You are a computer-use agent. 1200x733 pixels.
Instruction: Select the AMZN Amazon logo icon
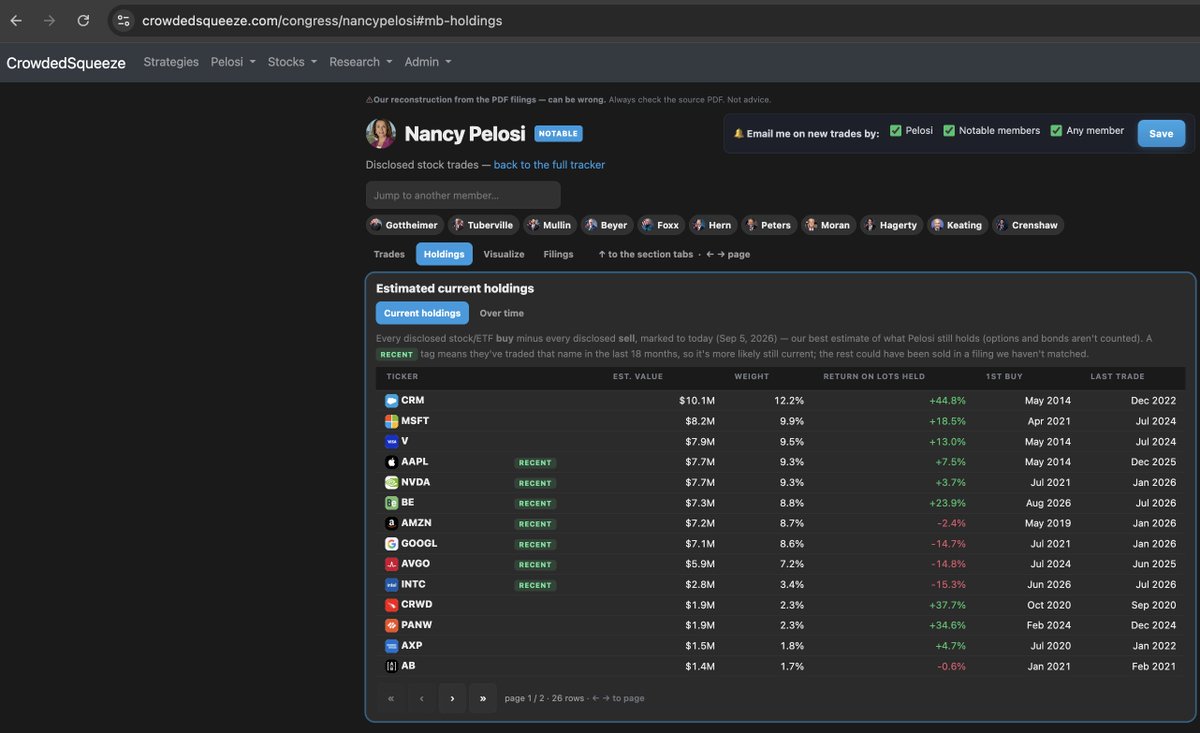391,523
